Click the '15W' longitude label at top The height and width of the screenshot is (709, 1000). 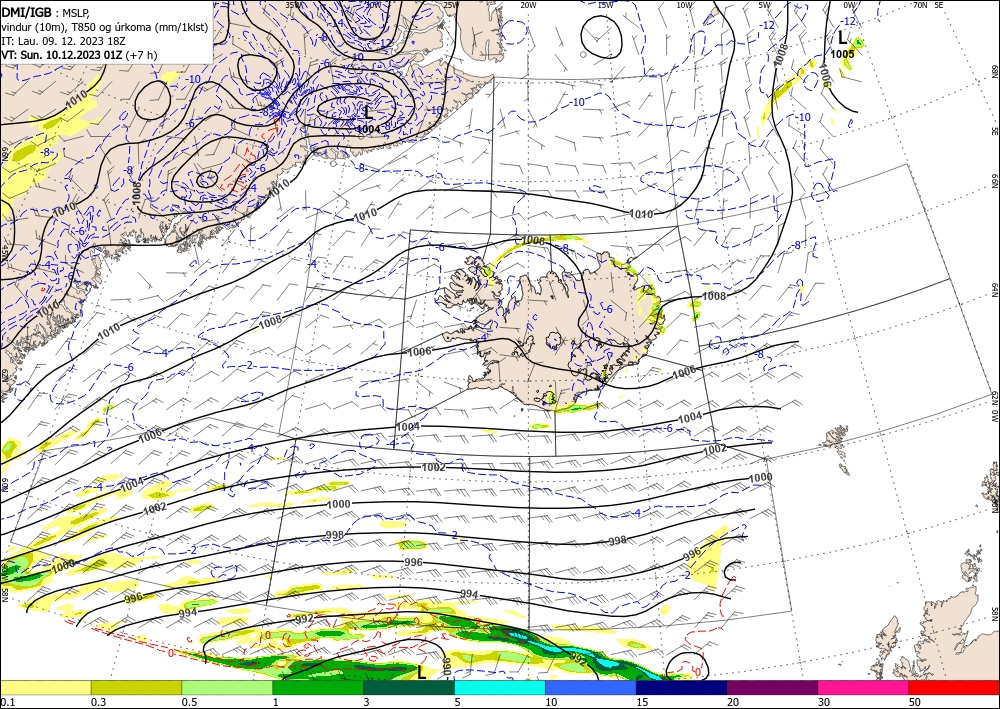[606, 5]
